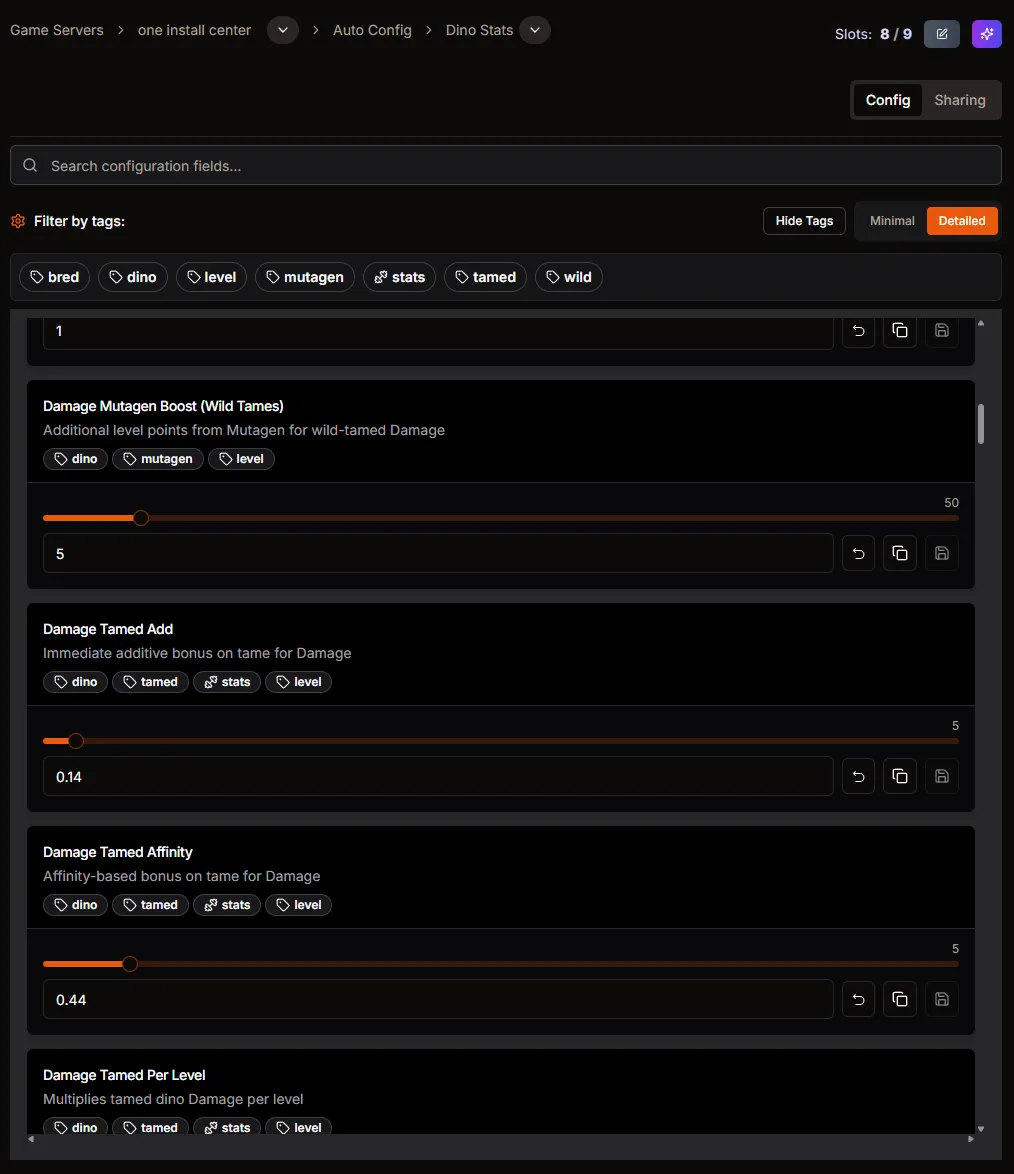Image resolution: width=1014 pixels, height=1174 pixels.
Task: Select the purple AI sparkle icon
Action: [x=986, y=33]
